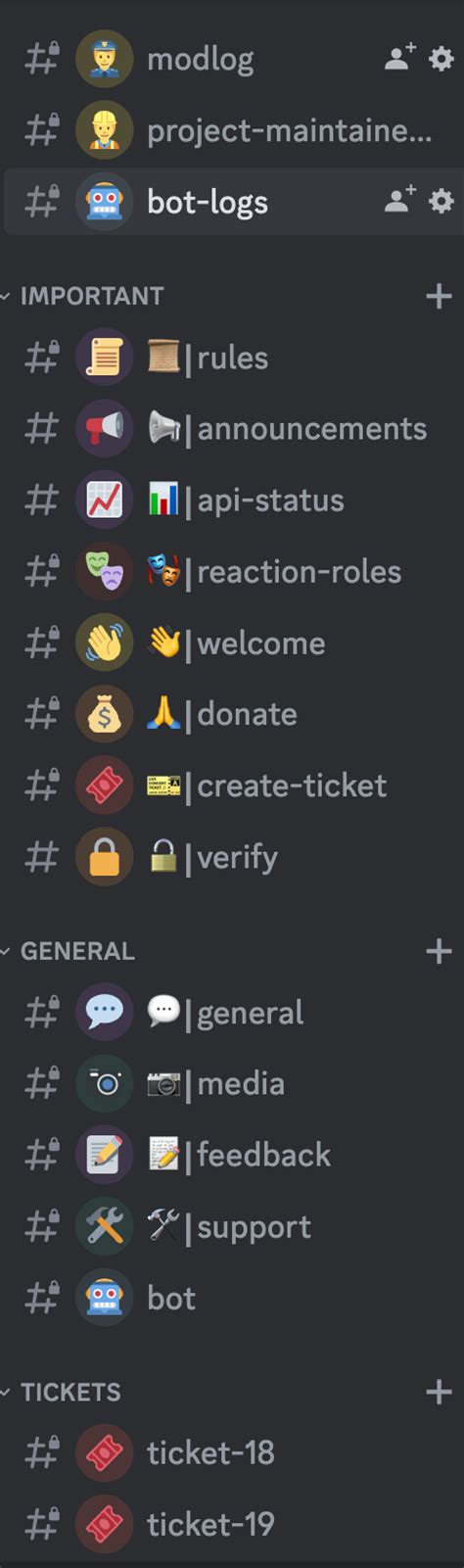Screen dimensions: 464x1568
Task: Select the project-maintainers channel
Action: click(x=232, y=130)
